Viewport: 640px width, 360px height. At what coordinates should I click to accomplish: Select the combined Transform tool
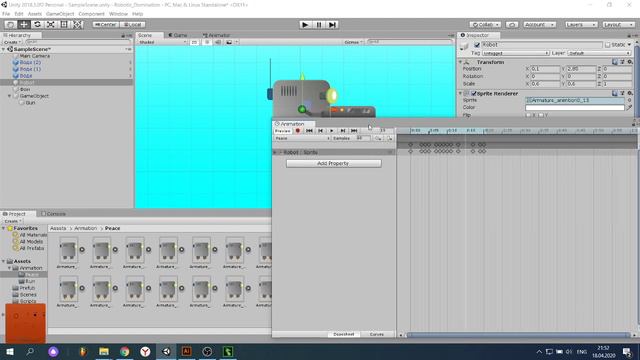78,24
